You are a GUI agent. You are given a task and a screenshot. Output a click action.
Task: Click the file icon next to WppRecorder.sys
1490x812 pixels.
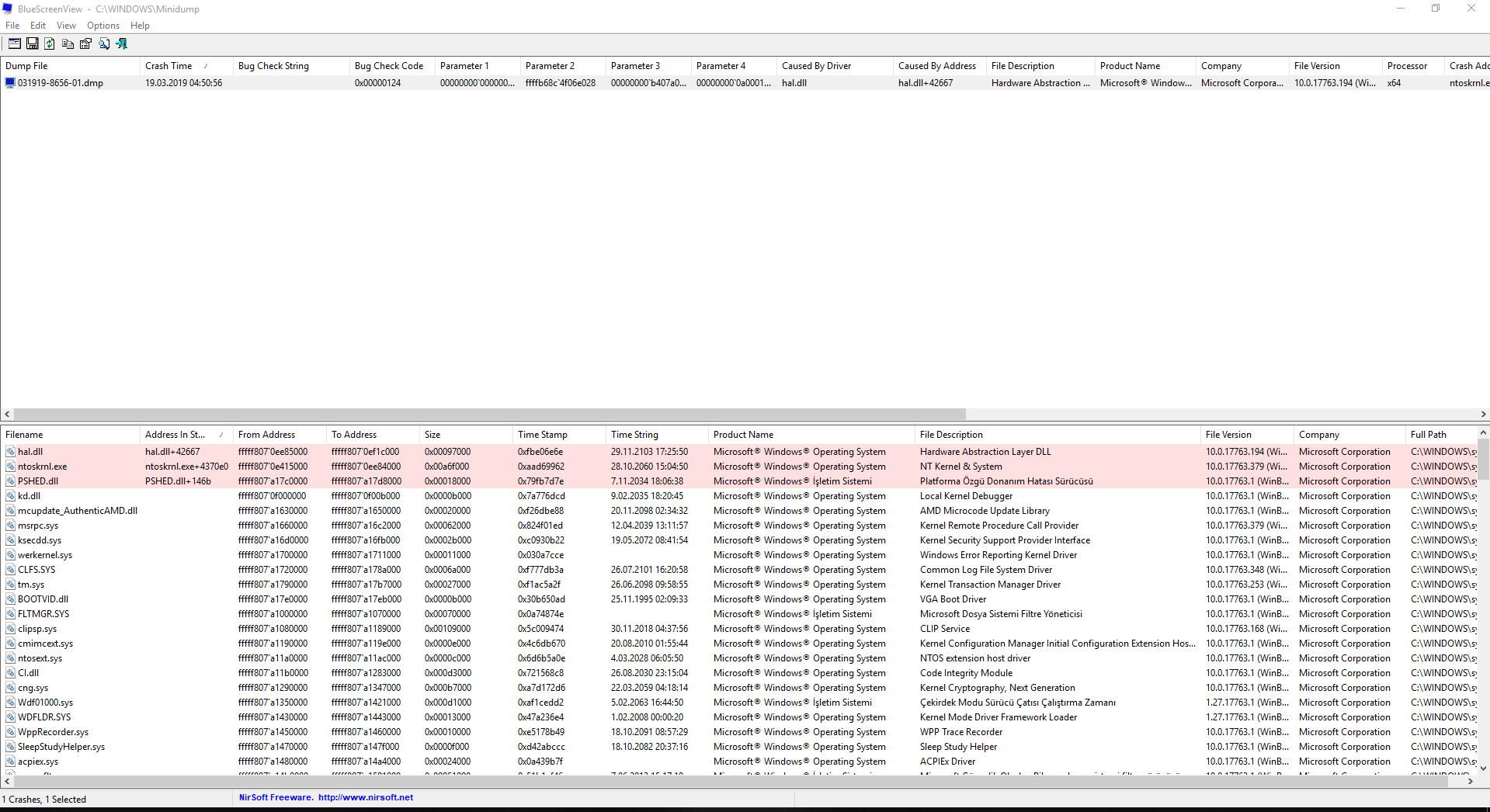(x=11, y=732)
